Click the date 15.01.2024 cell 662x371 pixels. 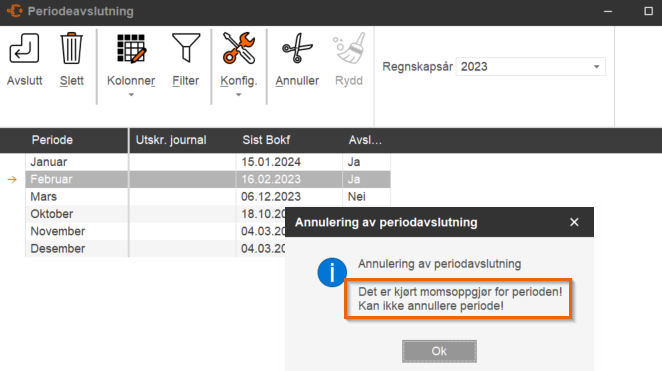pyautogui.click(x=289, y=162)
